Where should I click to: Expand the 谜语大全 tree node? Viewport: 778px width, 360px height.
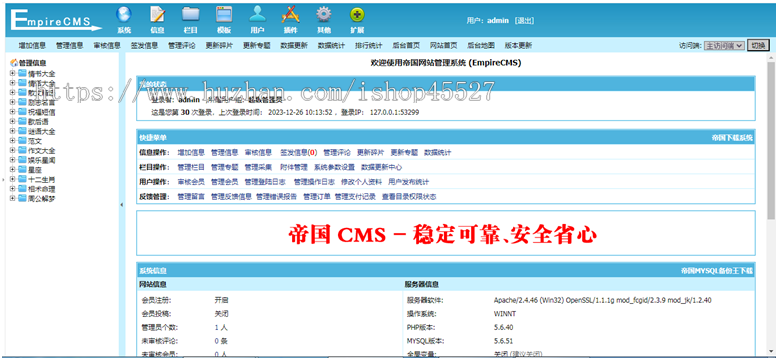click(x=12, y=131)
